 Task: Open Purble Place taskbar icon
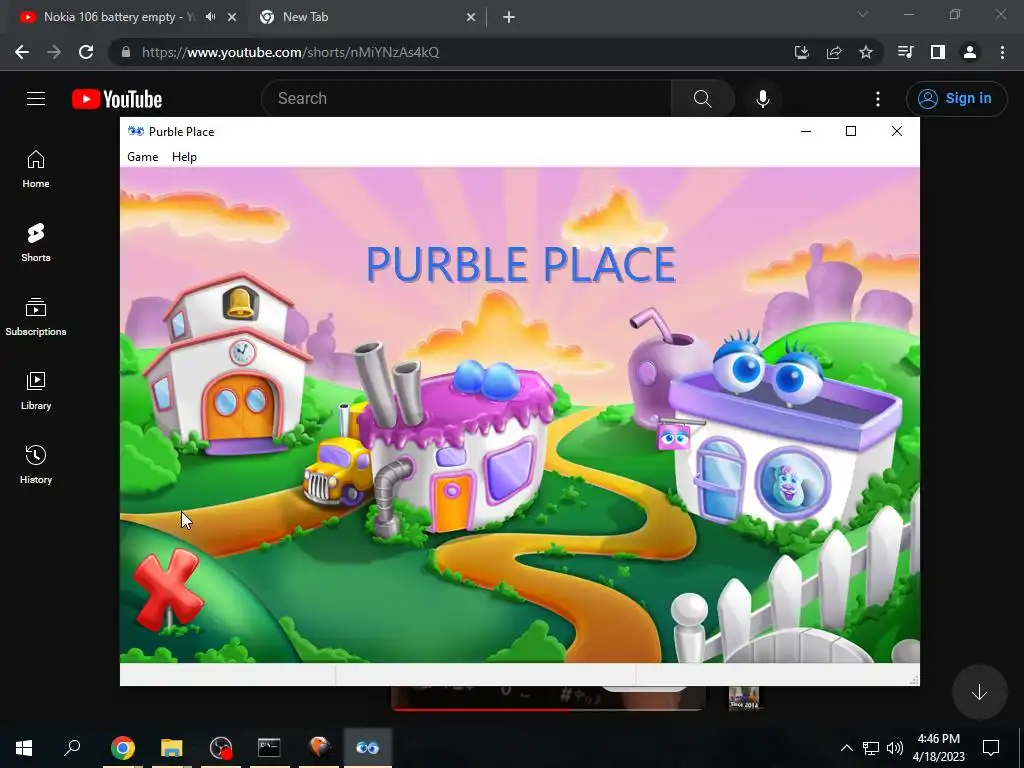368,748
